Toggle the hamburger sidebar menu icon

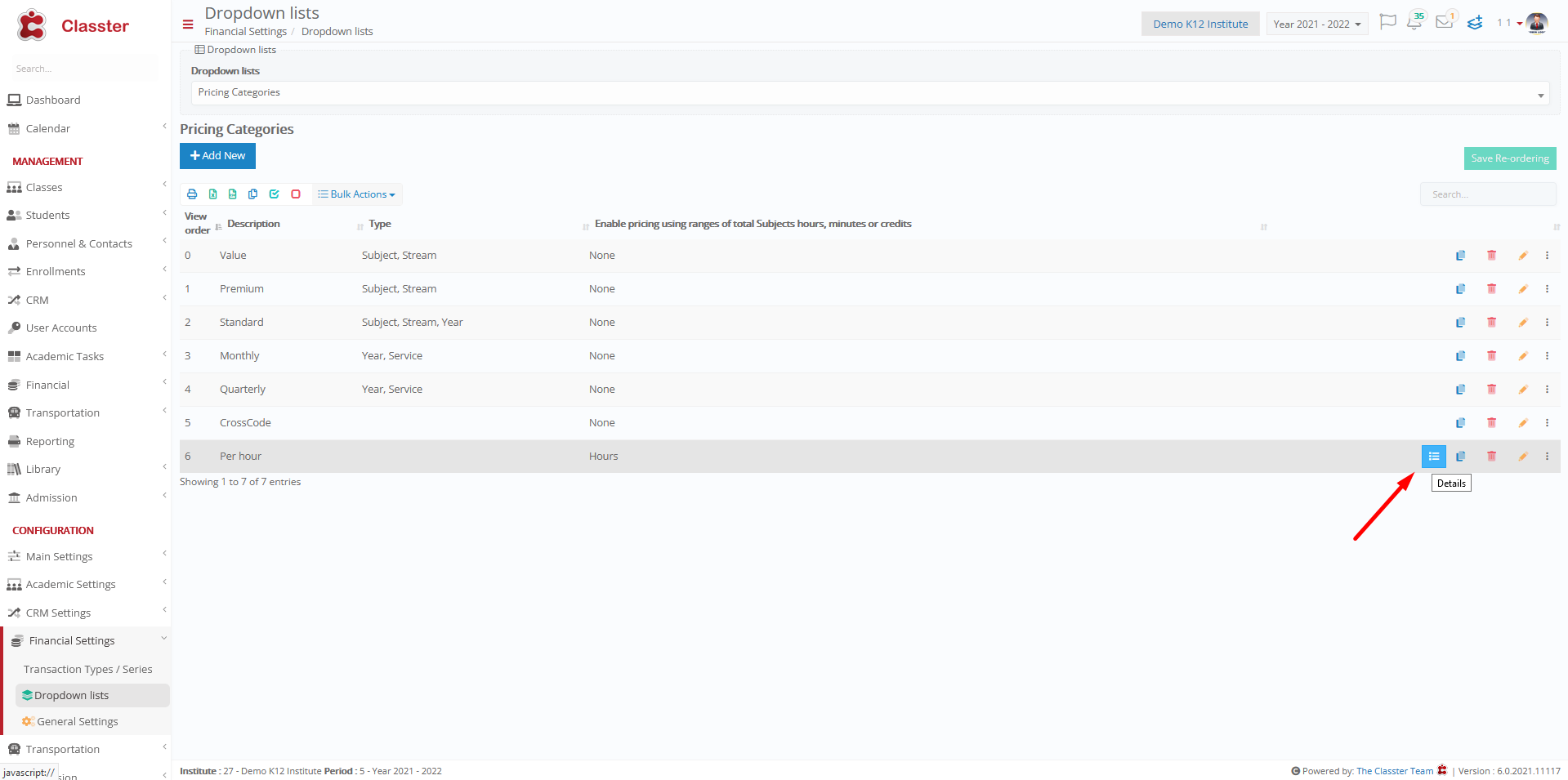pyautogui.click(x=188, y=25)
